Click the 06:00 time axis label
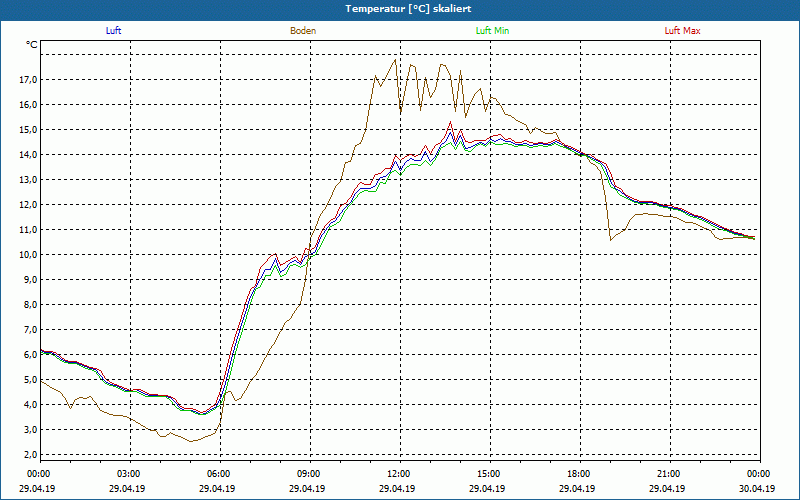The width and height of the screenshot is (800, 500). [x=217, y=474]
